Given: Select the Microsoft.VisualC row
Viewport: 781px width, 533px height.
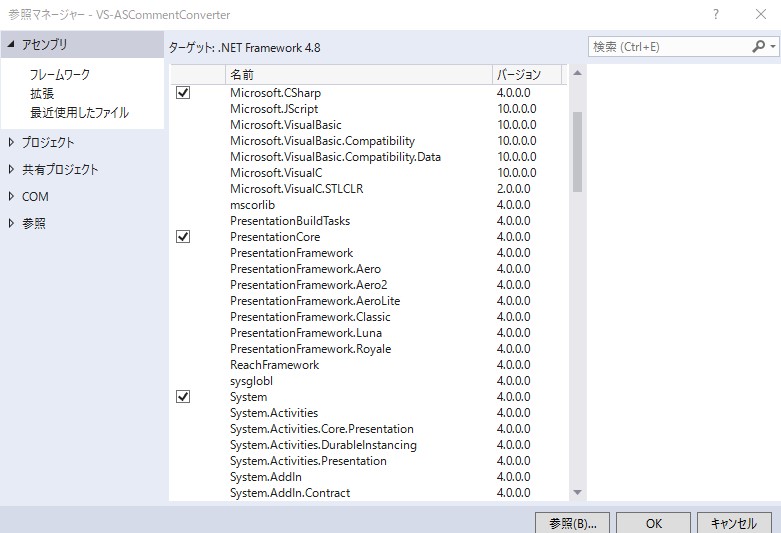Looking at the screenshot, I should click(369, 172).
